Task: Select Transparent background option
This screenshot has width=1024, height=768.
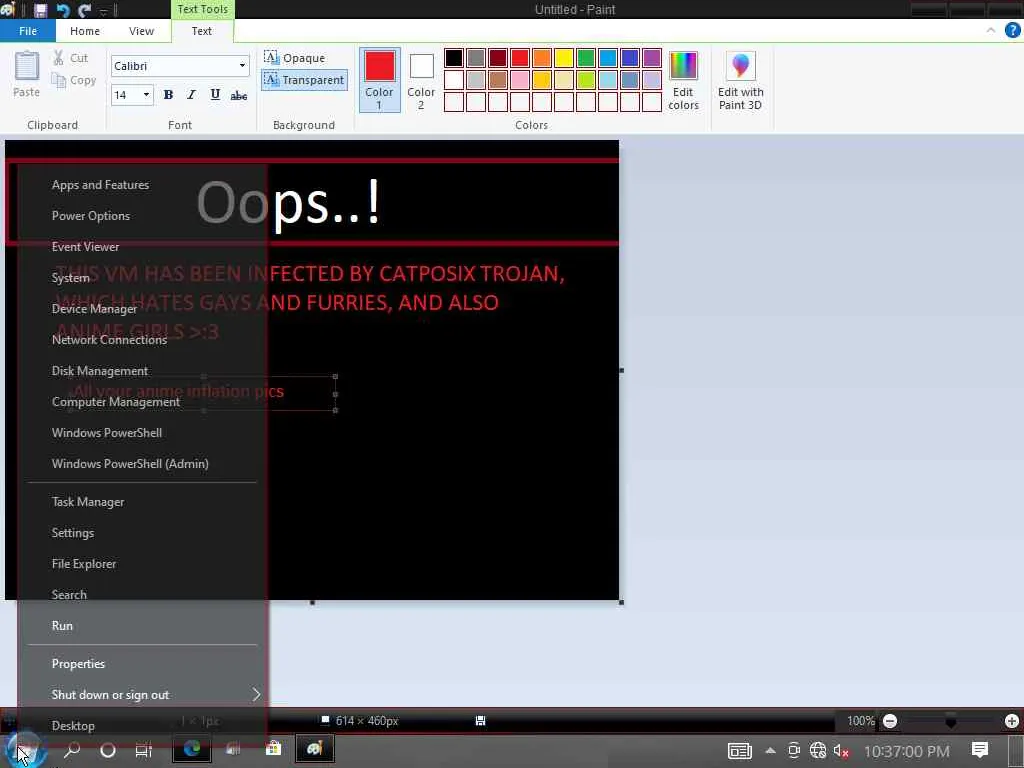Action: click(x=304, y=80)
